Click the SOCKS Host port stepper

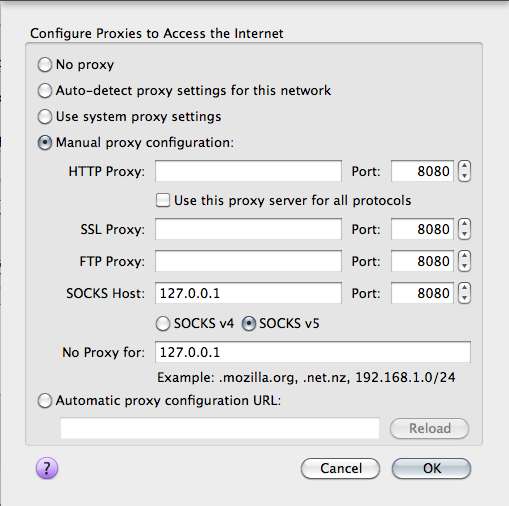click(x=464, y=293)
